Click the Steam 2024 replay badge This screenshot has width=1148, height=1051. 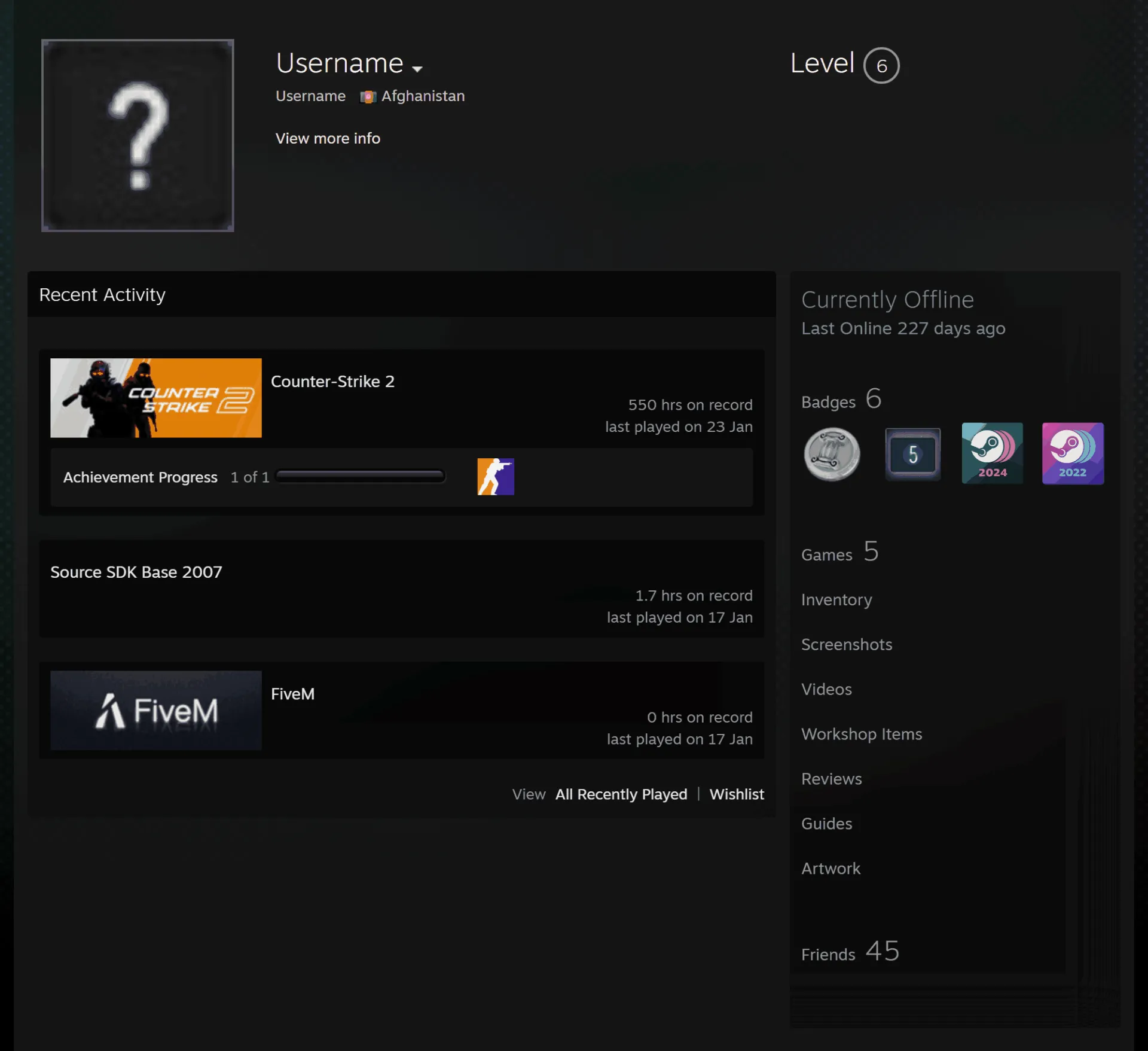tap(993, 453)
